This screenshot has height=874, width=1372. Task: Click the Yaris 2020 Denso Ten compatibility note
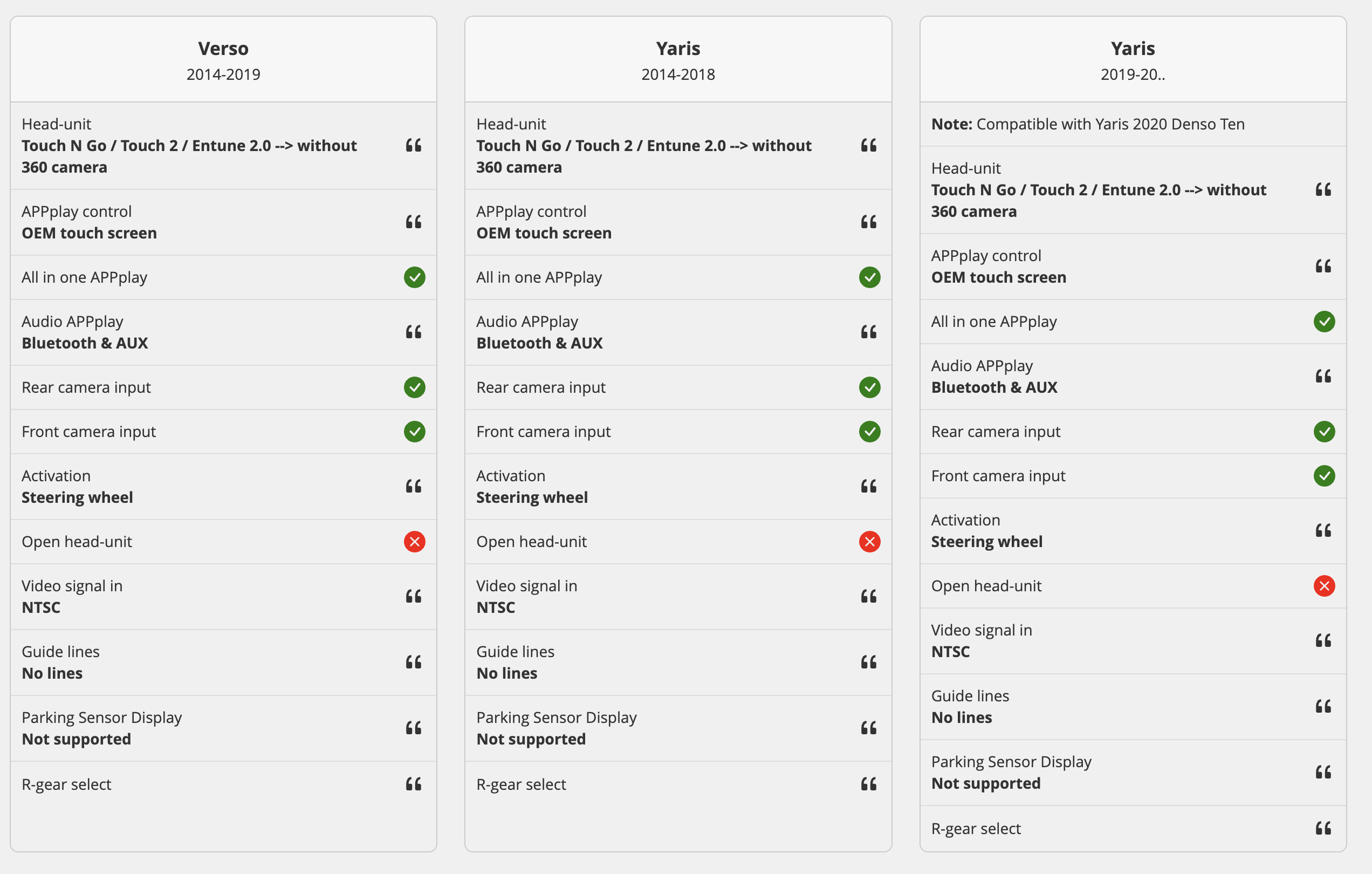[x=1088, y=124]
